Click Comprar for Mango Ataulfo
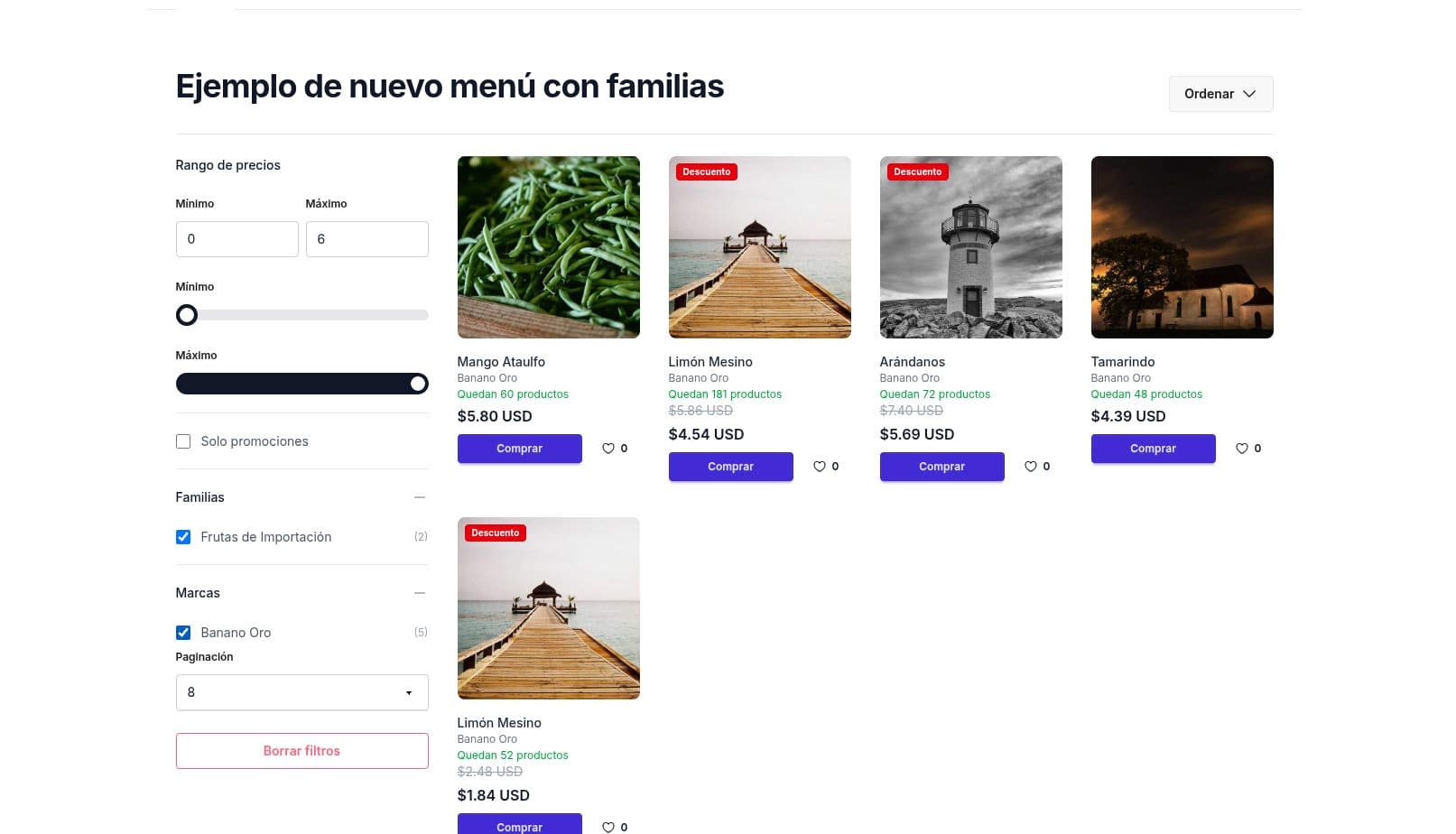This screenshot has width=1456, height=834. [x=519, y=449]
